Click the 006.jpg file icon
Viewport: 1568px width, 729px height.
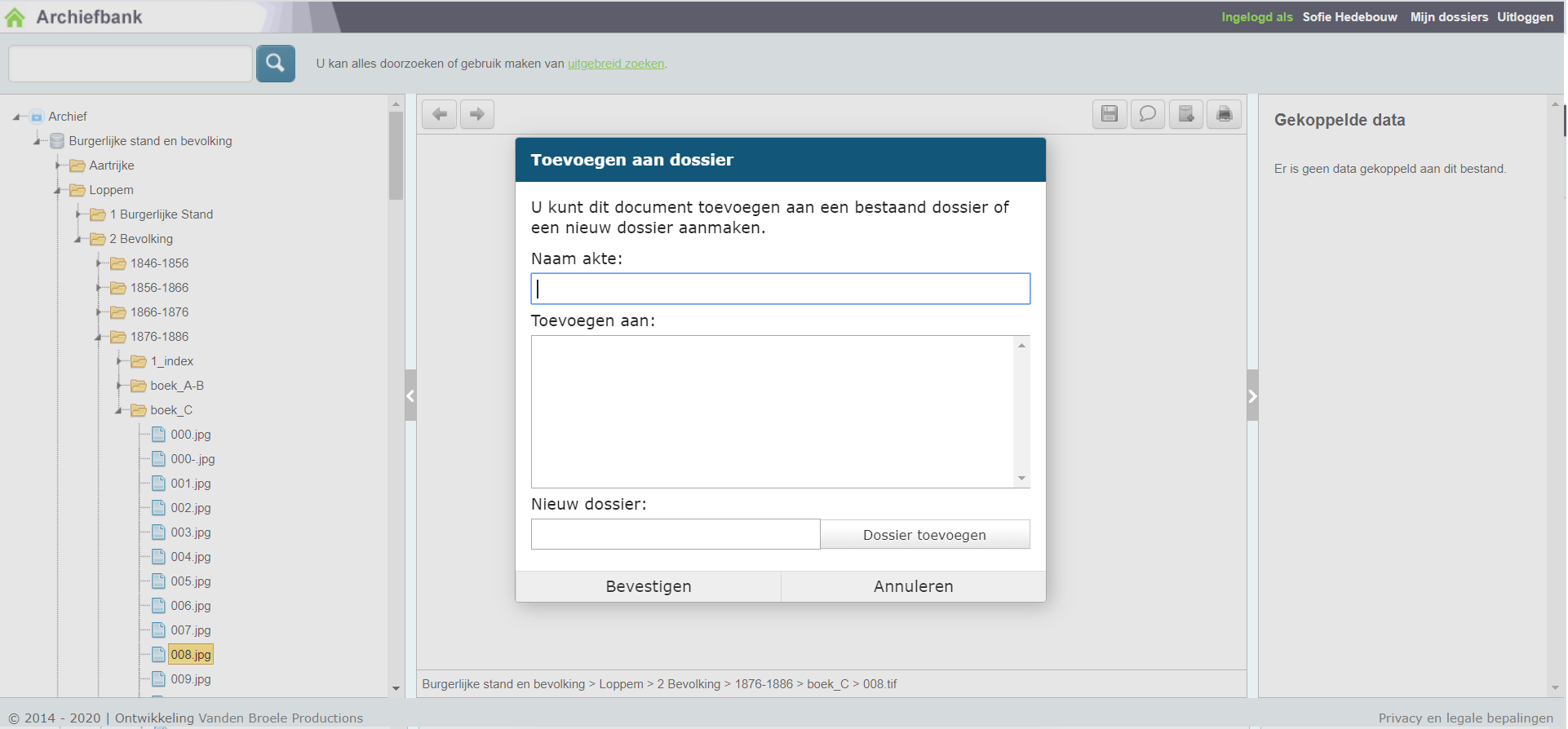point(159,606)
